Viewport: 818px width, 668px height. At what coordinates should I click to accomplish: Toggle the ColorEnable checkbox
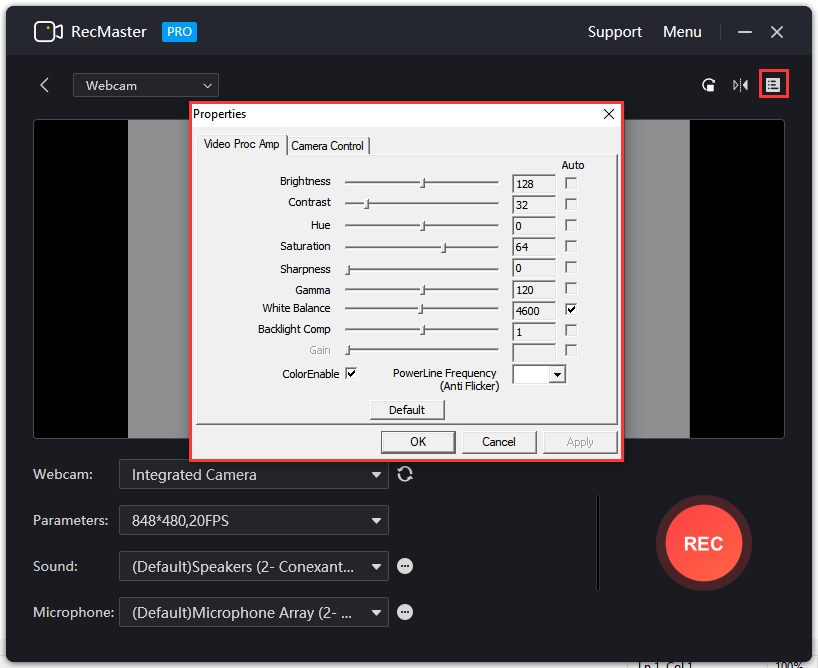[351, 374]
